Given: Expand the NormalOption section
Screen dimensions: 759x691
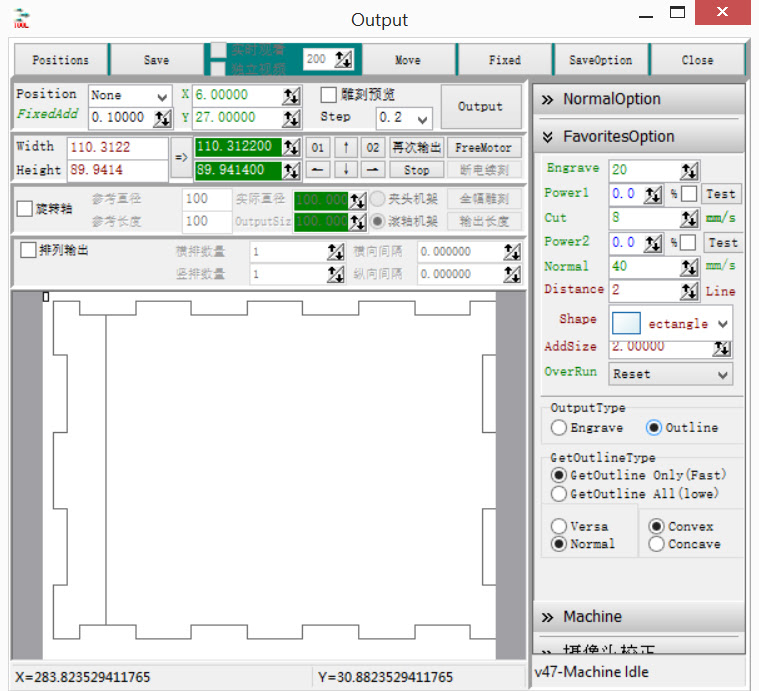Looking at the screenshot, I should click(x=638, y=99).
